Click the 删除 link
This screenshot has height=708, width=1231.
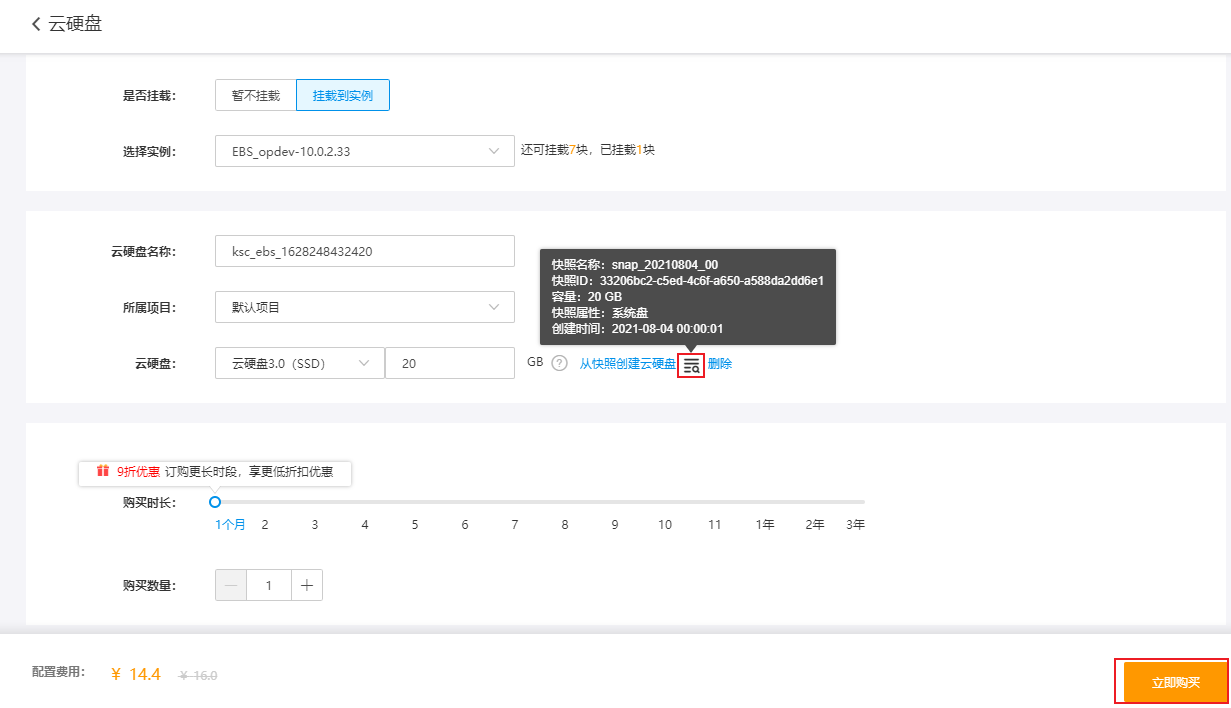tap(720, 364)
